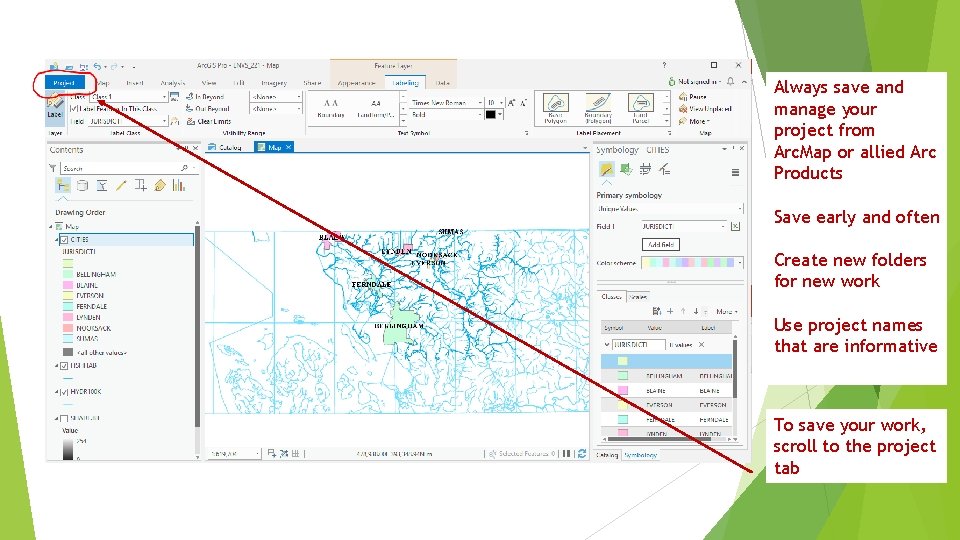Open Primary symbology tab icon in Symbology pane

pos(606,170)
